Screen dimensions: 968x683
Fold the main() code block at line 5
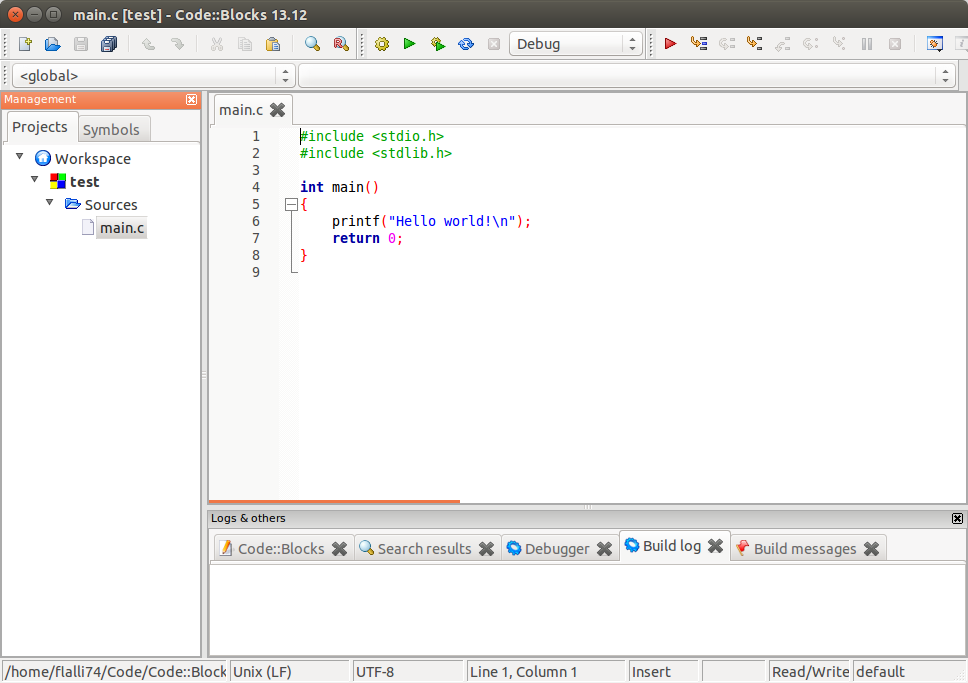pyautogui.click(x=291, y=204)
